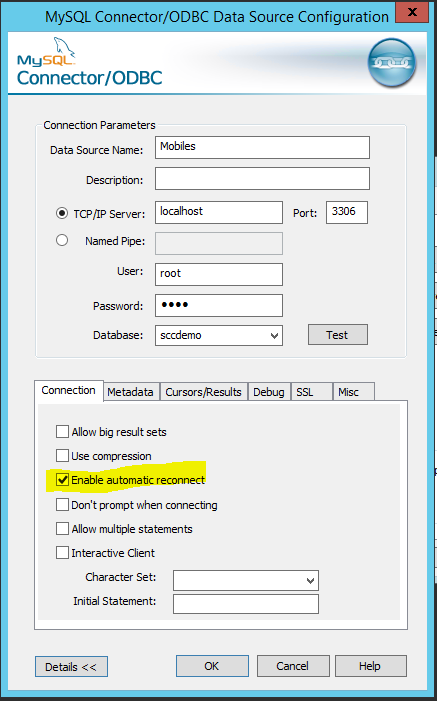Open the SSL tab
The width and height of the screenshot is (437, 701).
click(x=312, y=392)
